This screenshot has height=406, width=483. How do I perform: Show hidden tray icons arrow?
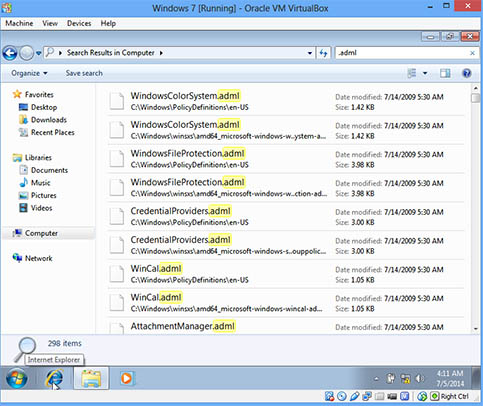(x=376, y=378)
